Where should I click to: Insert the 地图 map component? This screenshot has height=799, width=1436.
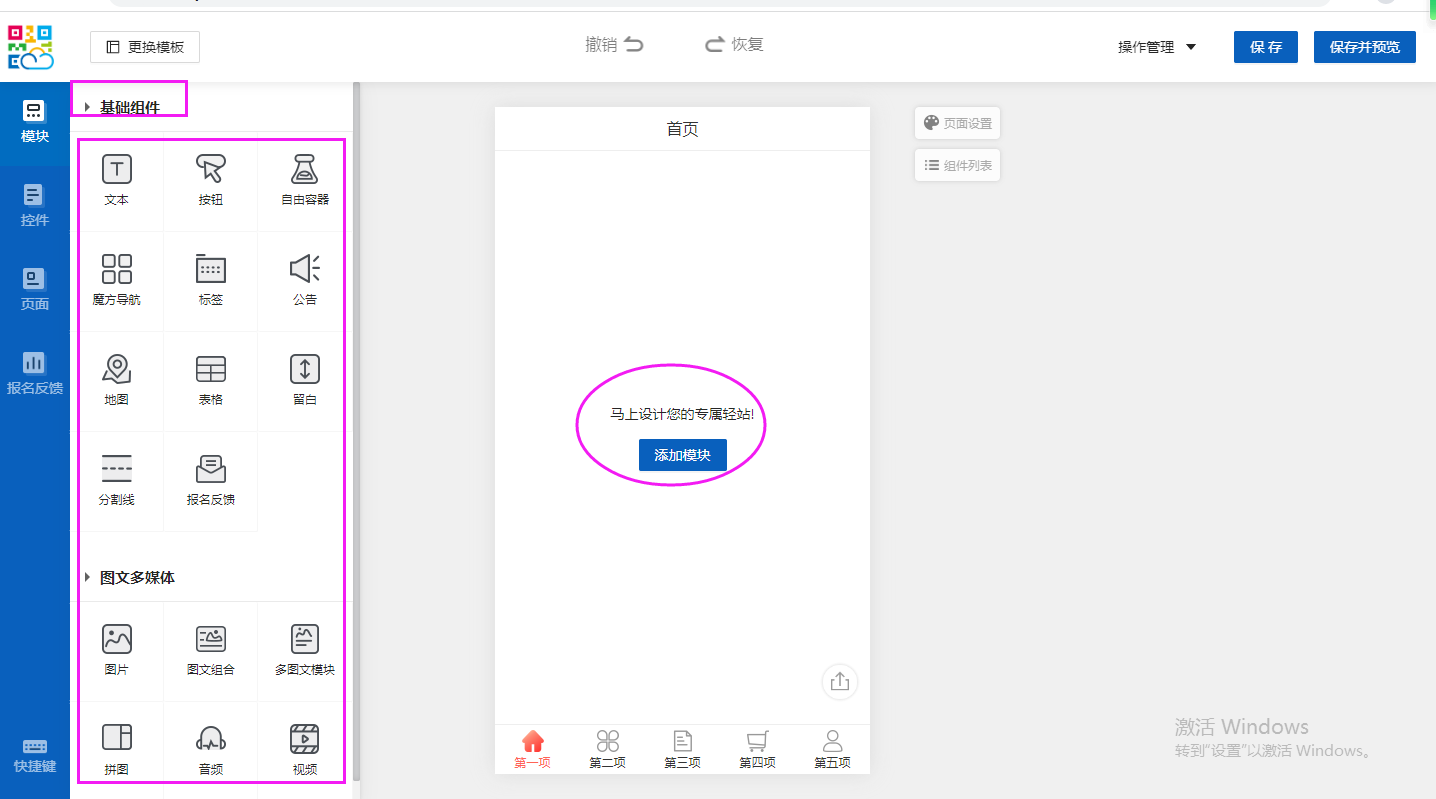(x=117, y=370)
